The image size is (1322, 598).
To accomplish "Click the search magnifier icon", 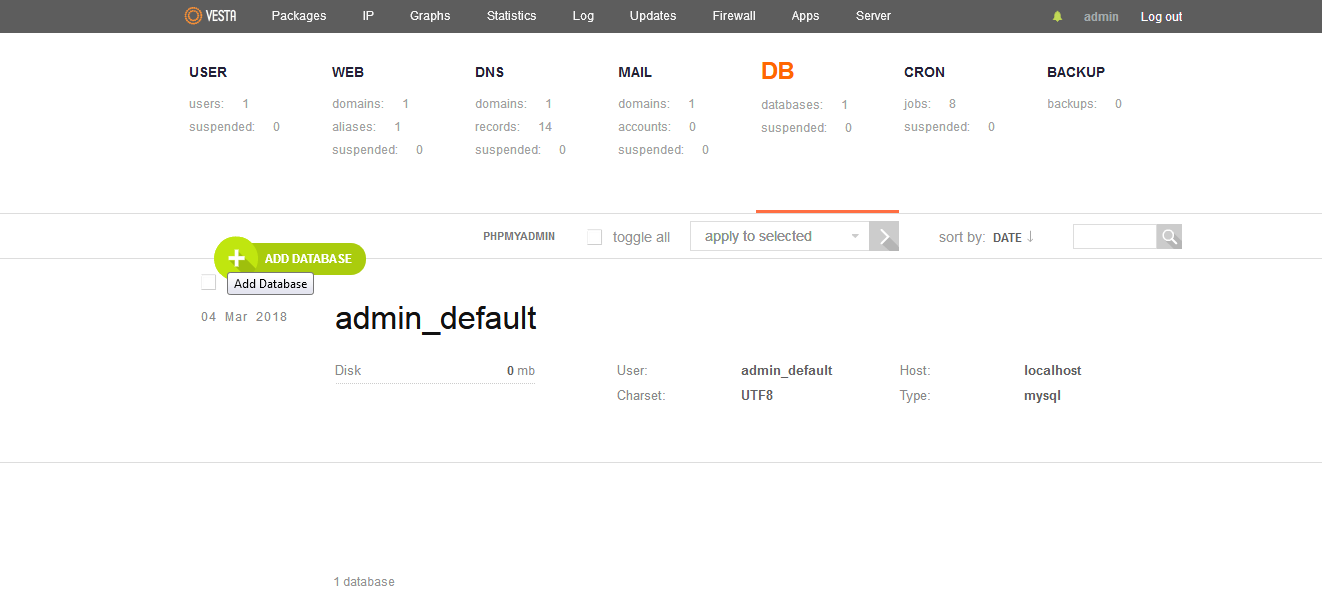I will [1169, 237].
